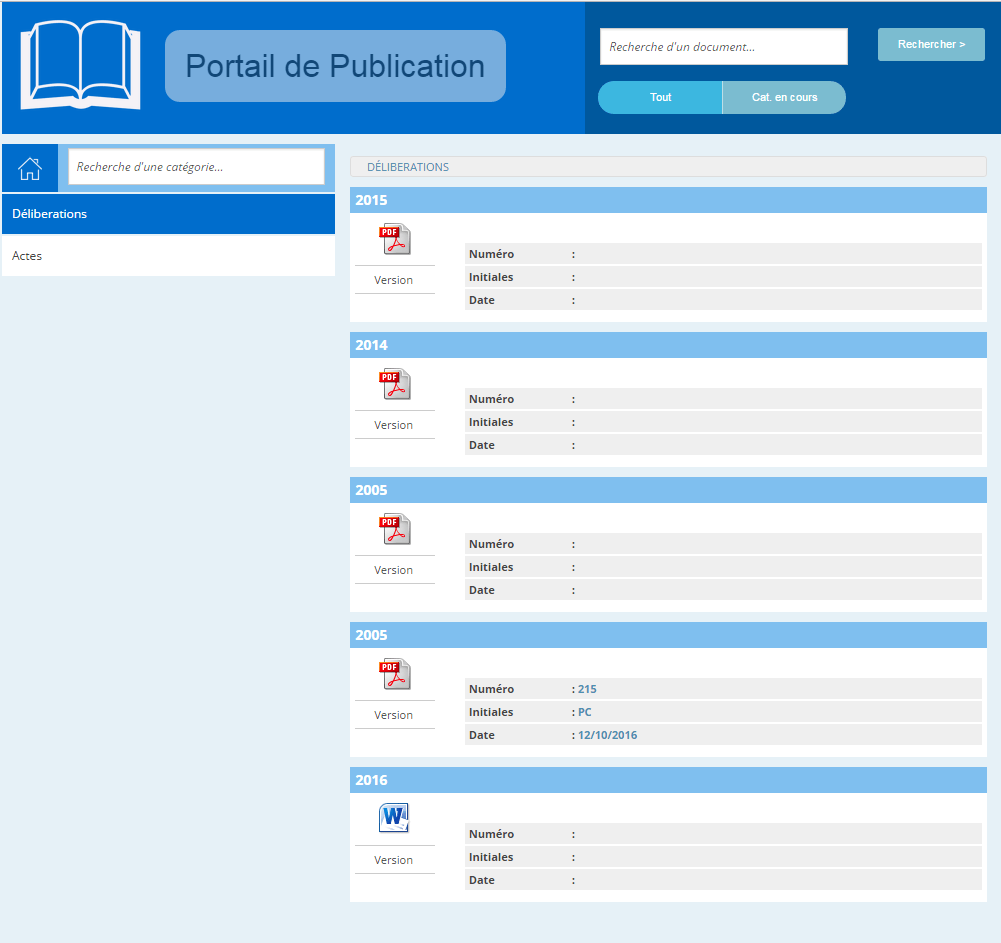Image resolution: width=1001 pixels, height=943 pixels.
Task: Click the date value "12/10/2016"
Action: [x=607, y=735]
